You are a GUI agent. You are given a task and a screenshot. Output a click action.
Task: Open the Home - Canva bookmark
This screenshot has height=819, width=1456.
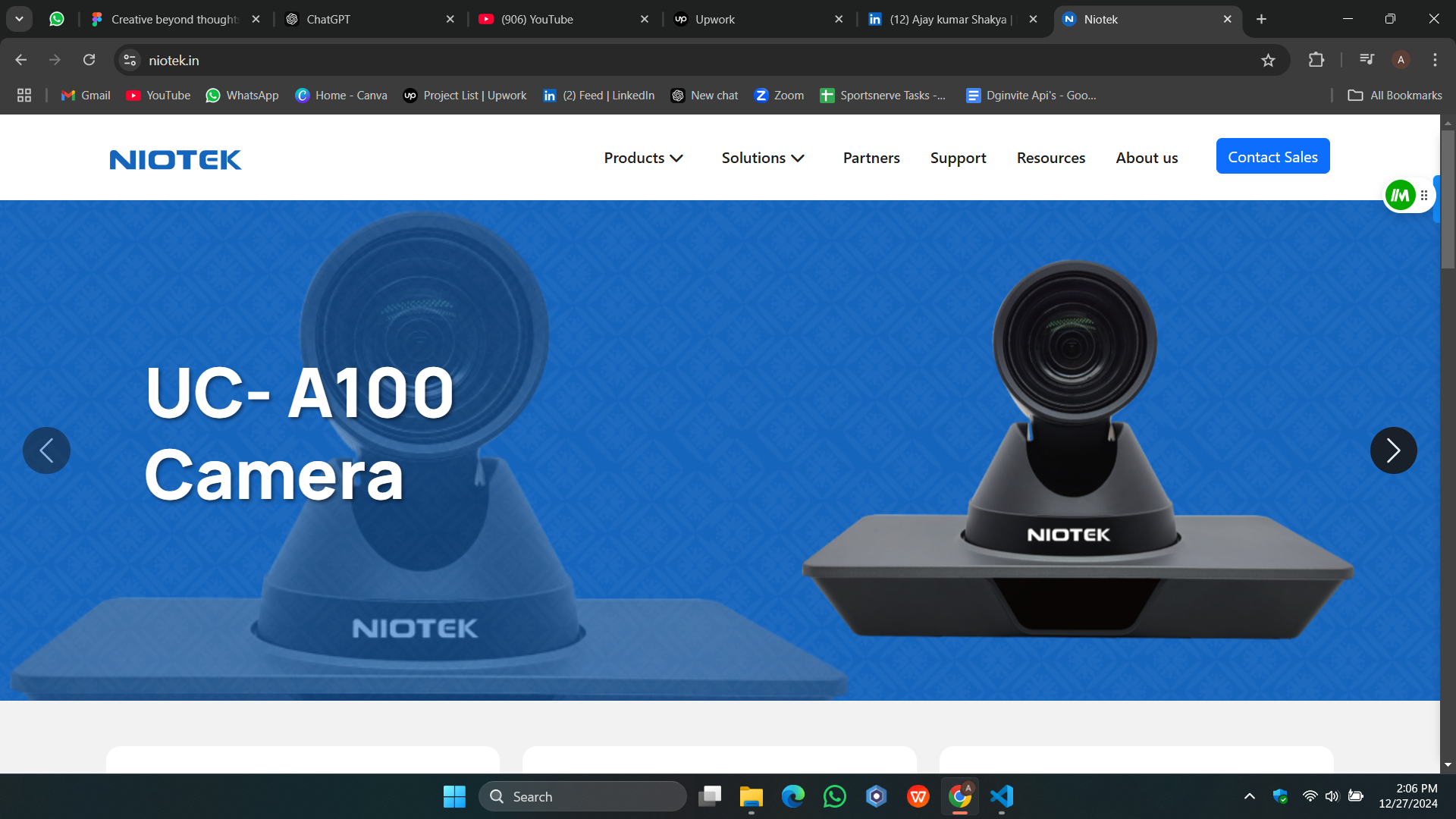[x=341, y=96]
